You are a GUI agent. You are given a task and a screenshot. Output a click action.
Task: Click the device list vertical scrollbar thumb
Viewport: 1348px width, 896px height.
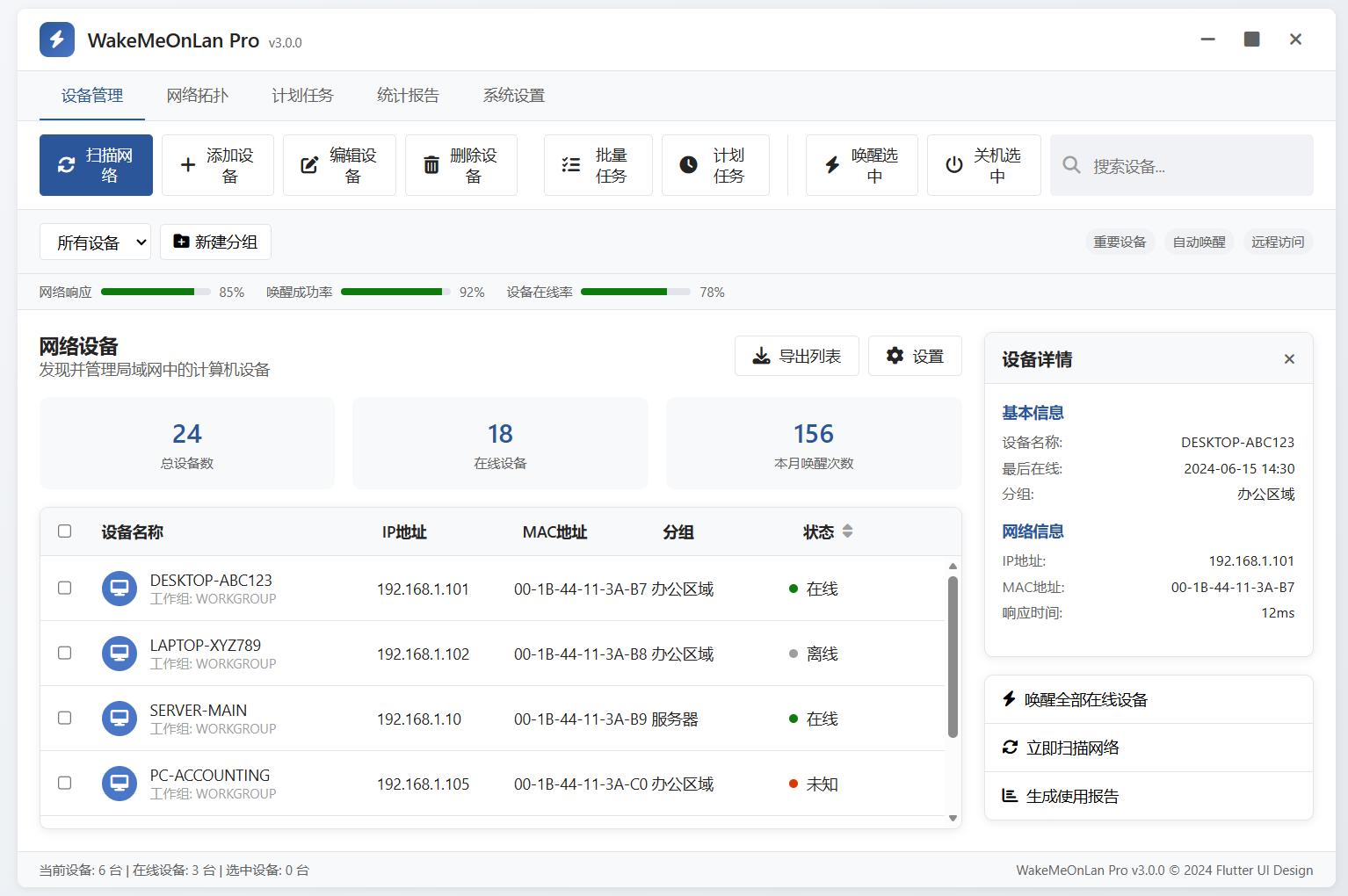(x=953, y=656)
